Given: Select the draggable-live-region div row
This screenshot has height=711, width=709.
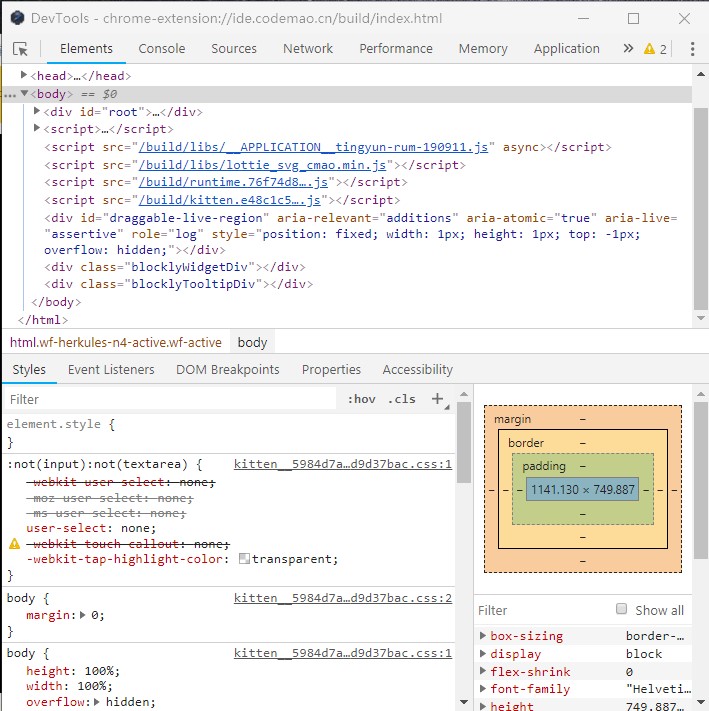Looking at the screenshot, I should pos(360,234).
